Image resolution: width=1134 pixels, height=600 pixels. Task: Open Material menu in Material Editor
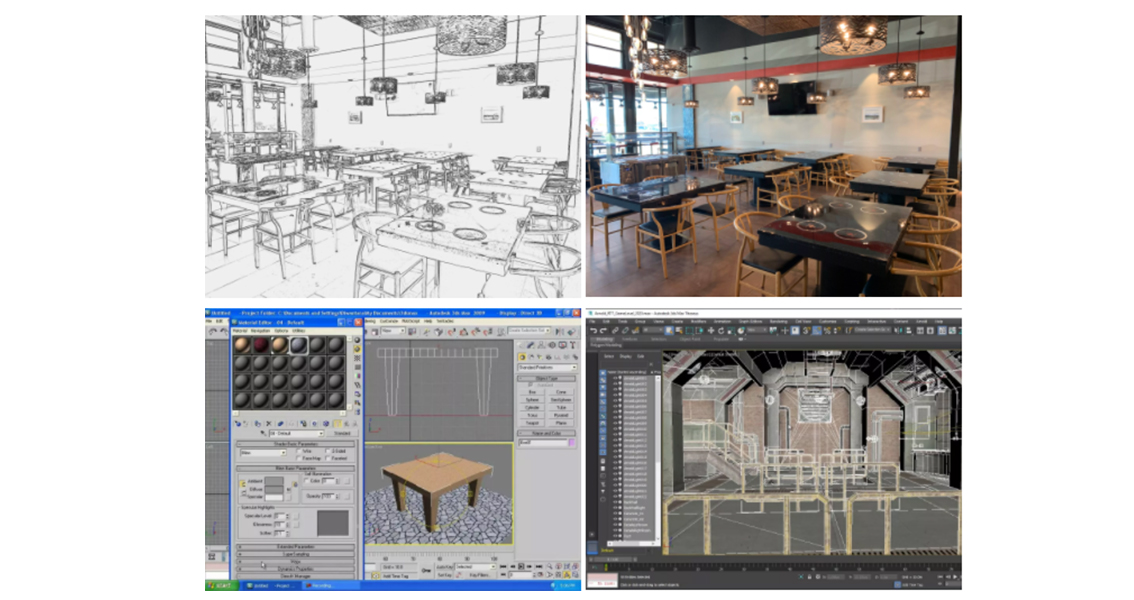[240, 330]
